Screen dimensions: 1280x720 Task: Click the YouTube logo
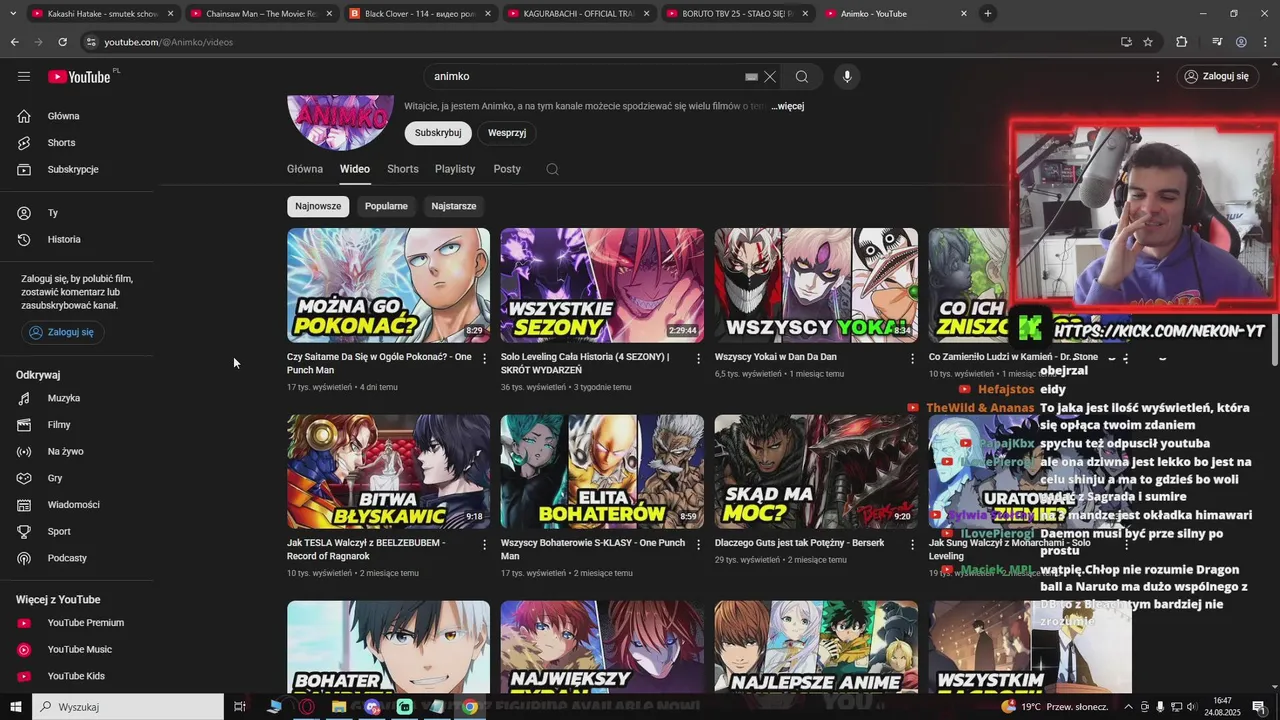click(x=80, y=76)
